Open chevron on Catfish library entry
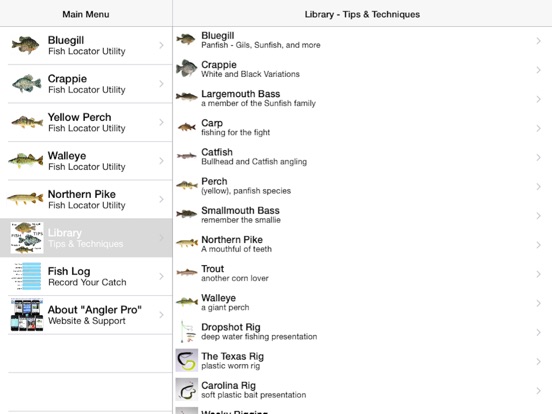Image resolution: width=552 pixels, height=414 pixels. tap(538, 157)
